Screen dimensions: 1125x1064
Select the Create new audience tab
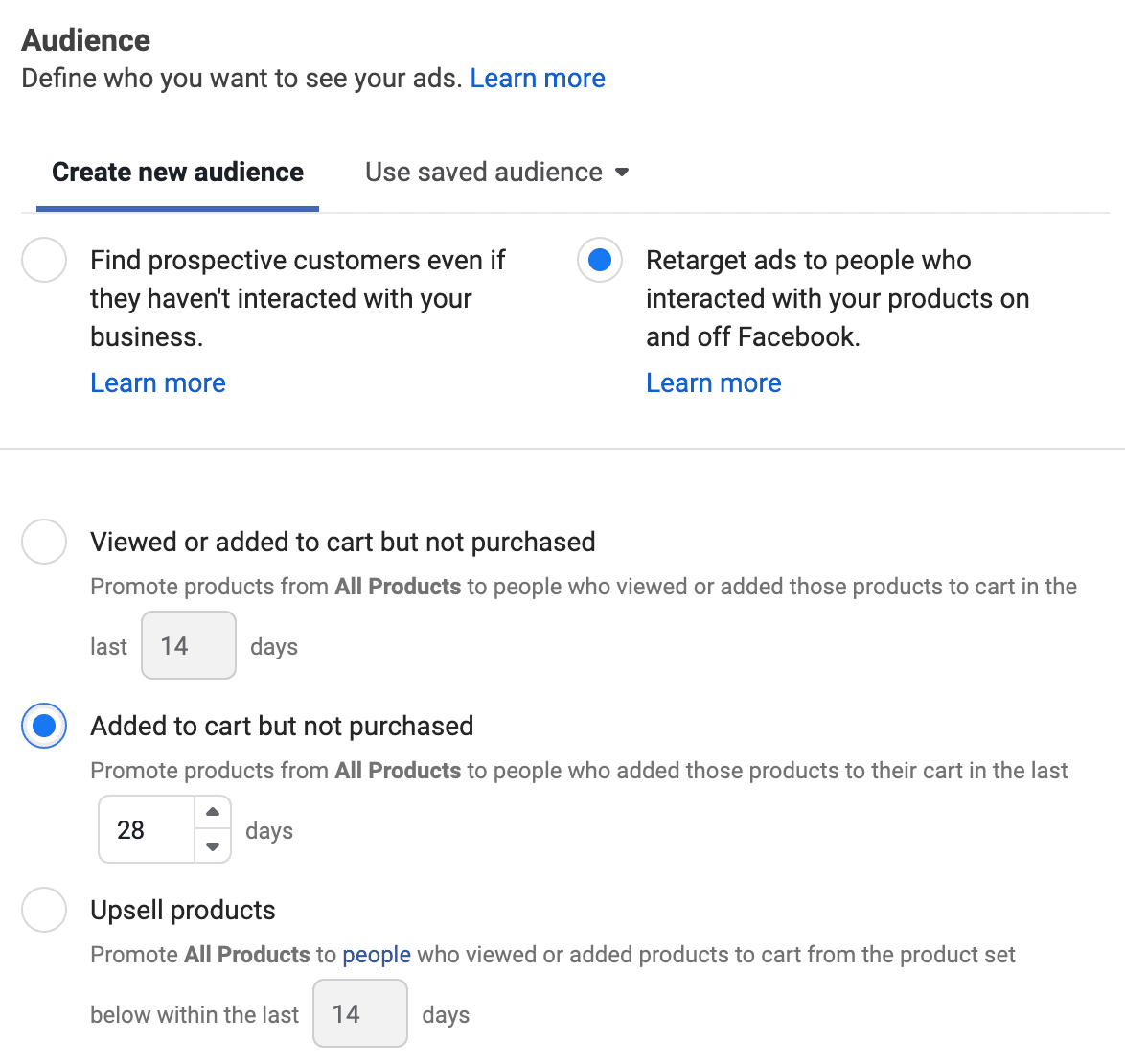pos(177,173)
